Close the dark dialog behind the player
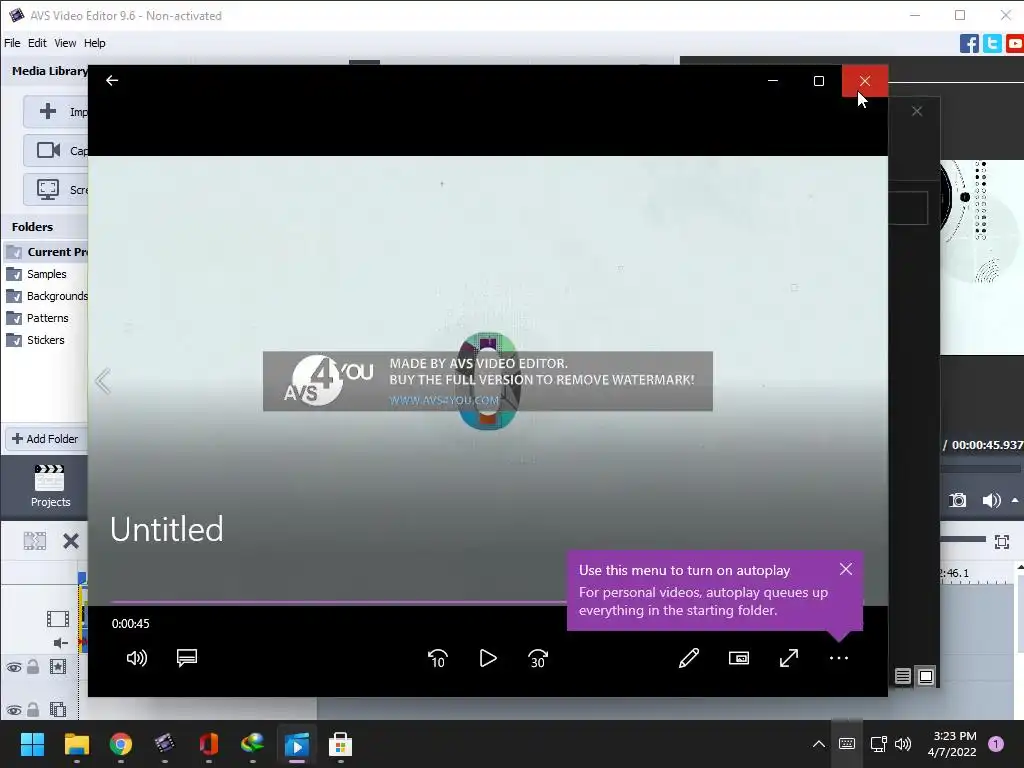The height and width of the screenshot is (768, 1024). pyautogui.click(x=917, y=111)
